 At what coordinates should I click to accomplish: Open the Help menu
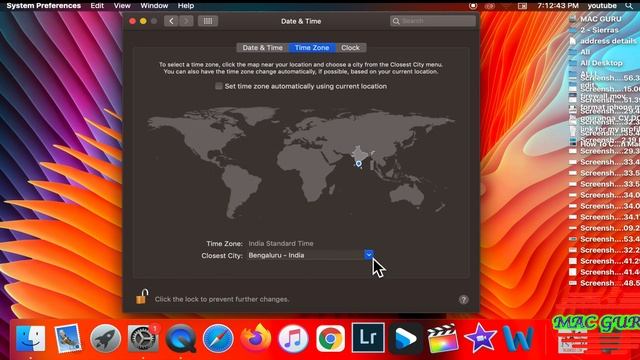tap(186, 6)
